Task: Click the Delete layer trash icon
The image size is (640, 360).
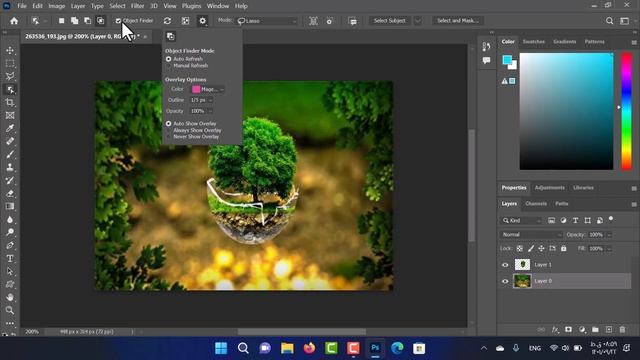Action: coord(622,329)
